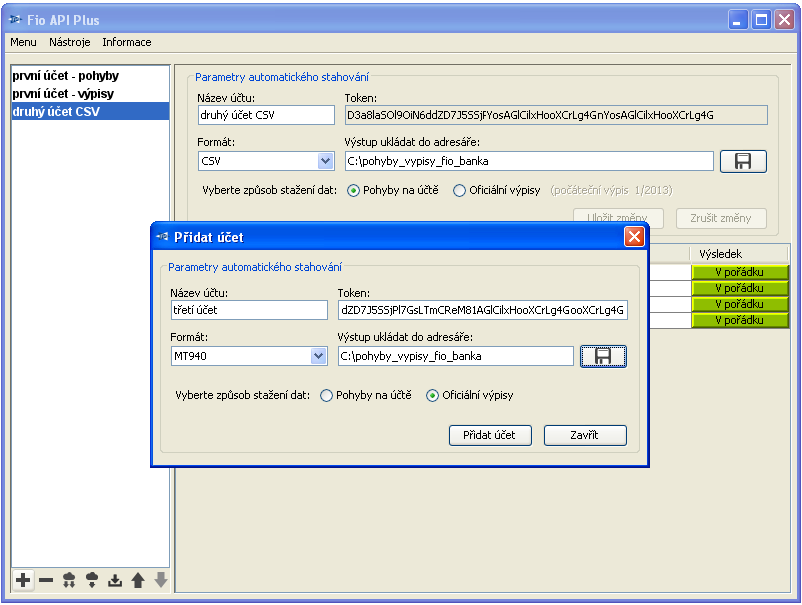Screen dimensions: 802x605
Task: Open the Nástroje menu
Action: (70, 42)
